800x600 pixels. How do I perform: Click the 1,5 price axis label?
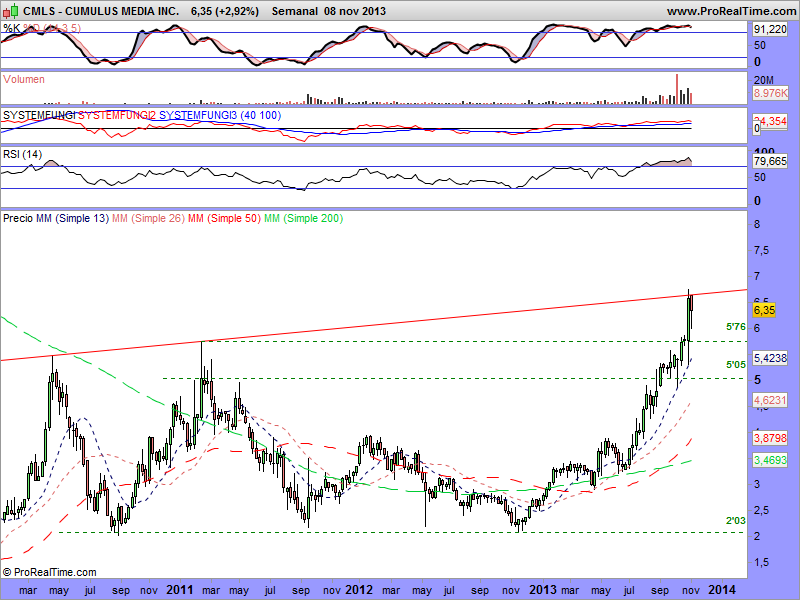pyautogui.click(x=761, y=562)
